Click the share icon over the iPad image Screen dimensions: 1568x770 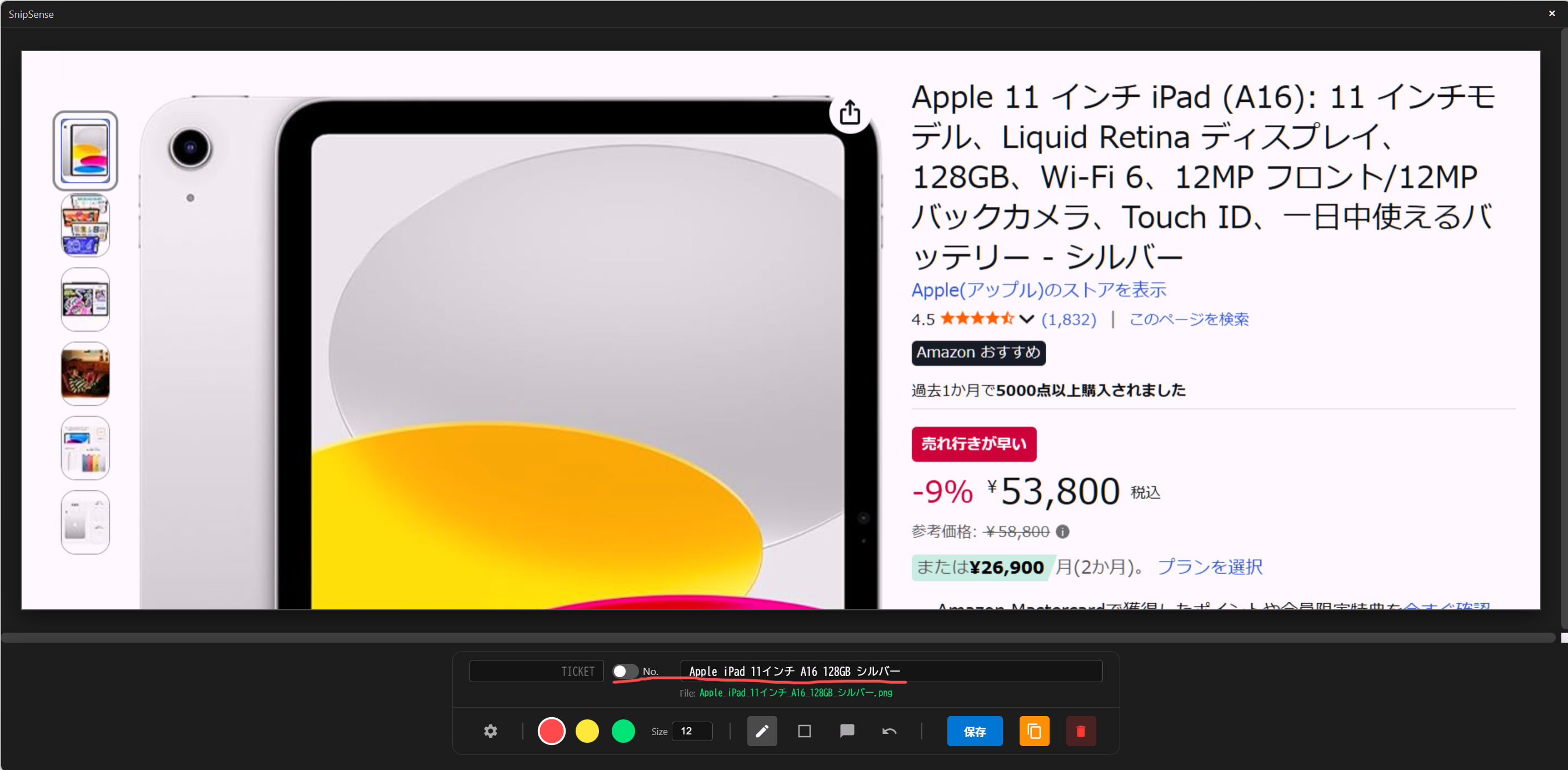pyautogui.click(x=850, y=113)
